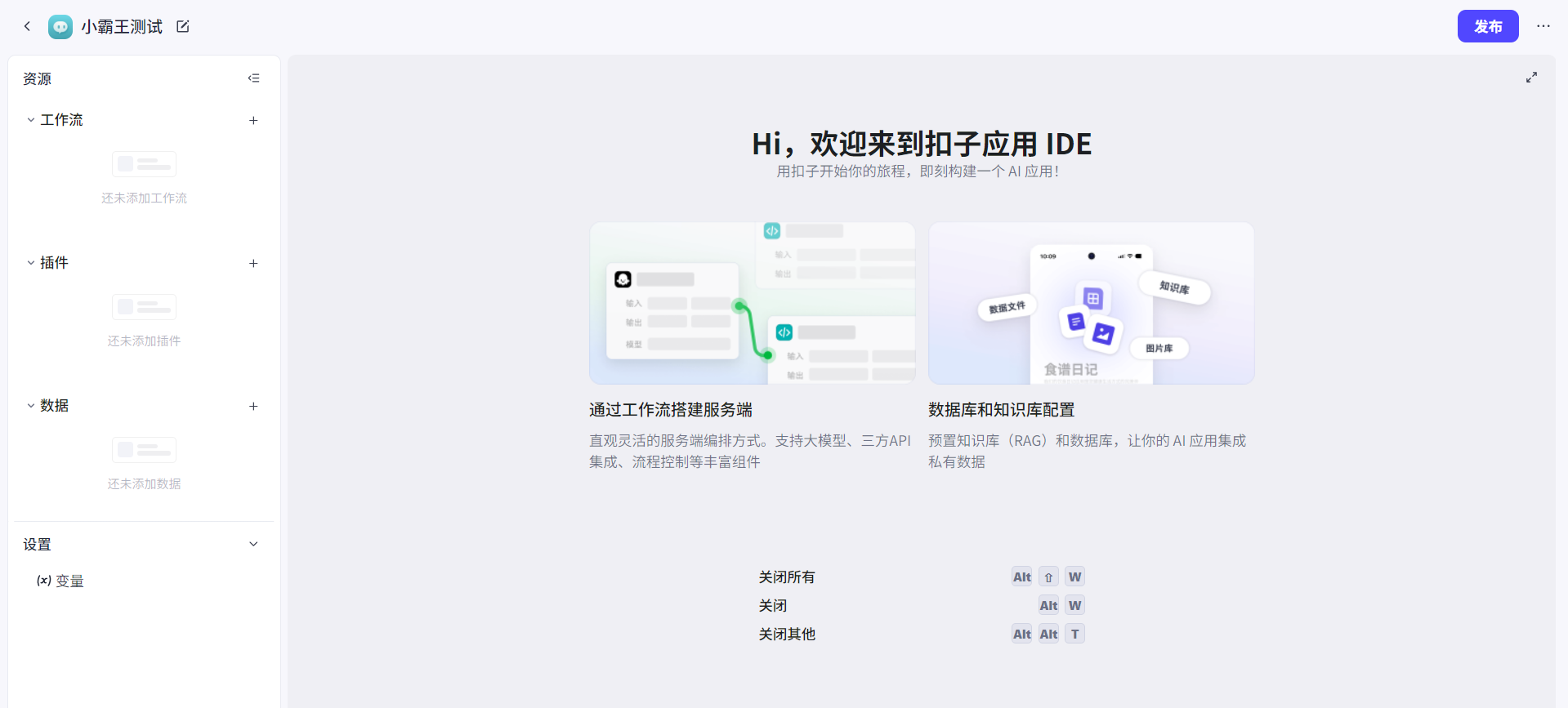
Task: Toggle the 设置 section chevron
Action: point(253,544)
